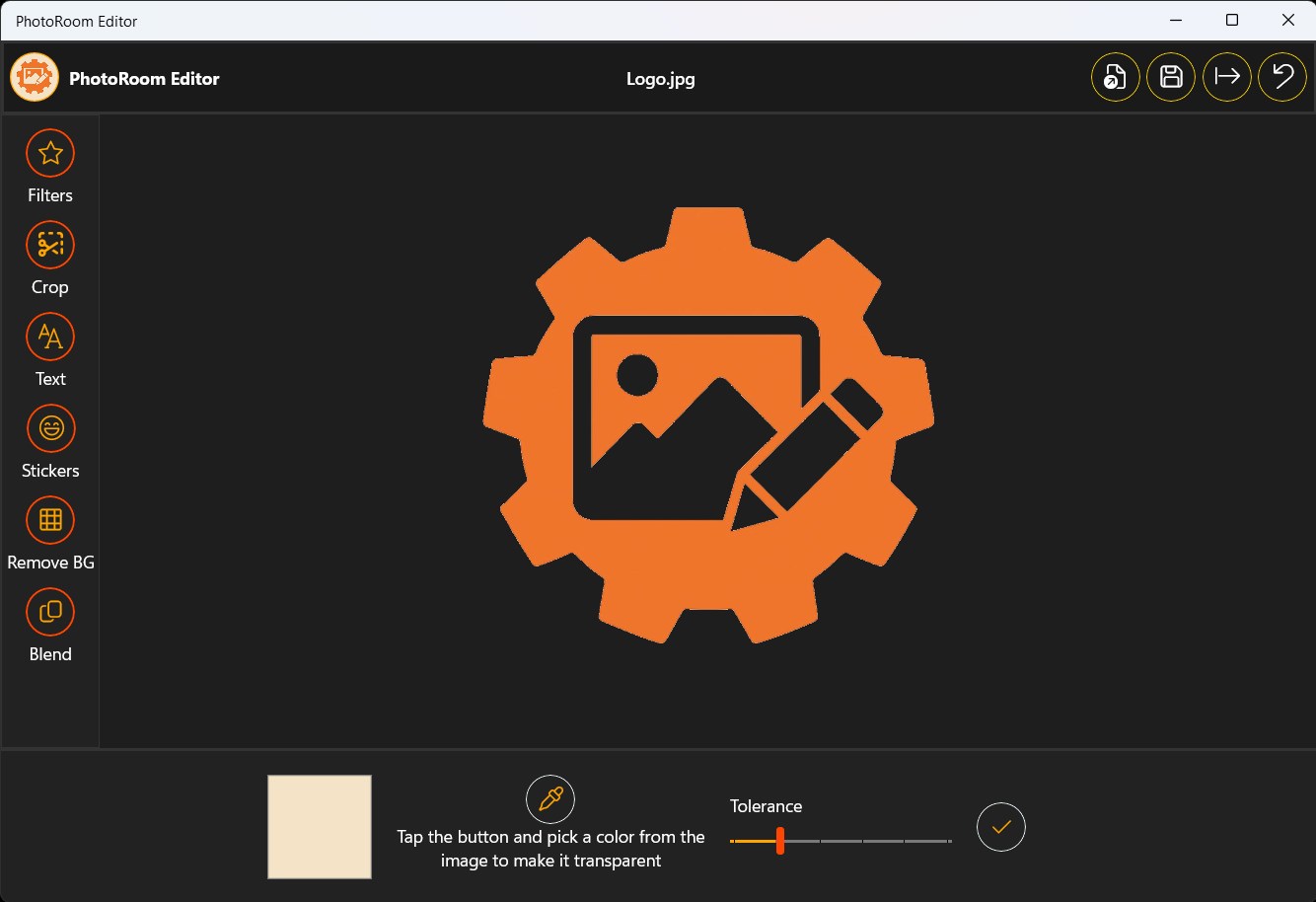Click the PhotoRoom Editor header title text
The height and width of the screenshot is (902, 1316).
point(144,79)
